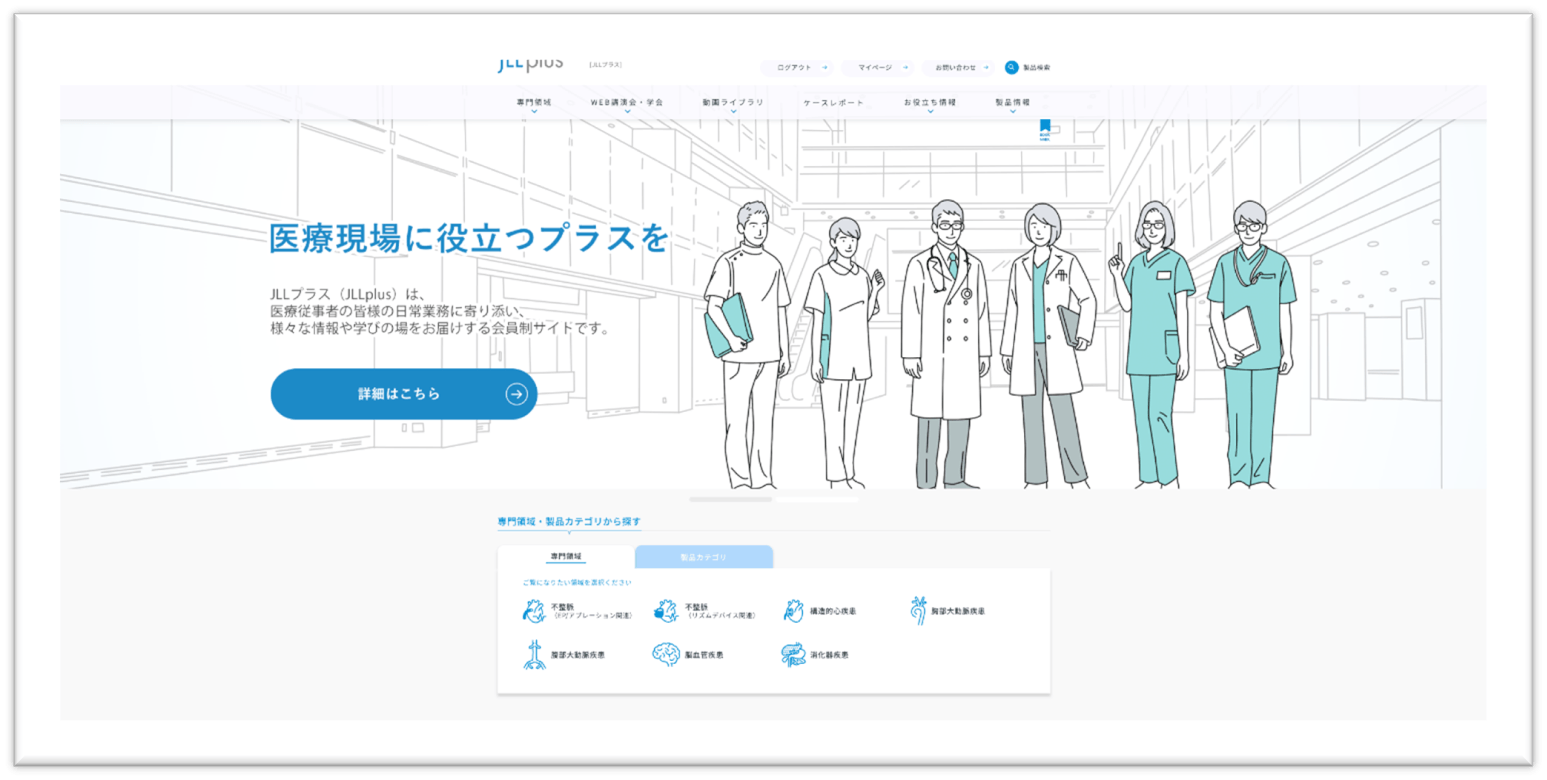Image resolution: width=1547 pixels, height=780 pixels.
Task: Click the 構造的心疾患 heart icon
Action: pos(792,610)
